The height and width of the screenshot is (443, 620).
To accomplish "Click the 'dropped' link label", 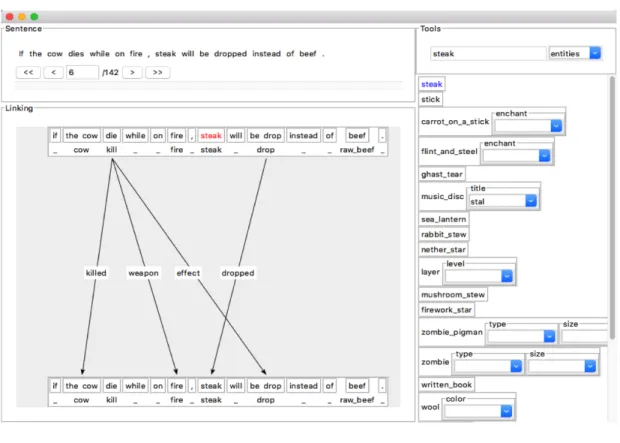I will 238,273.
